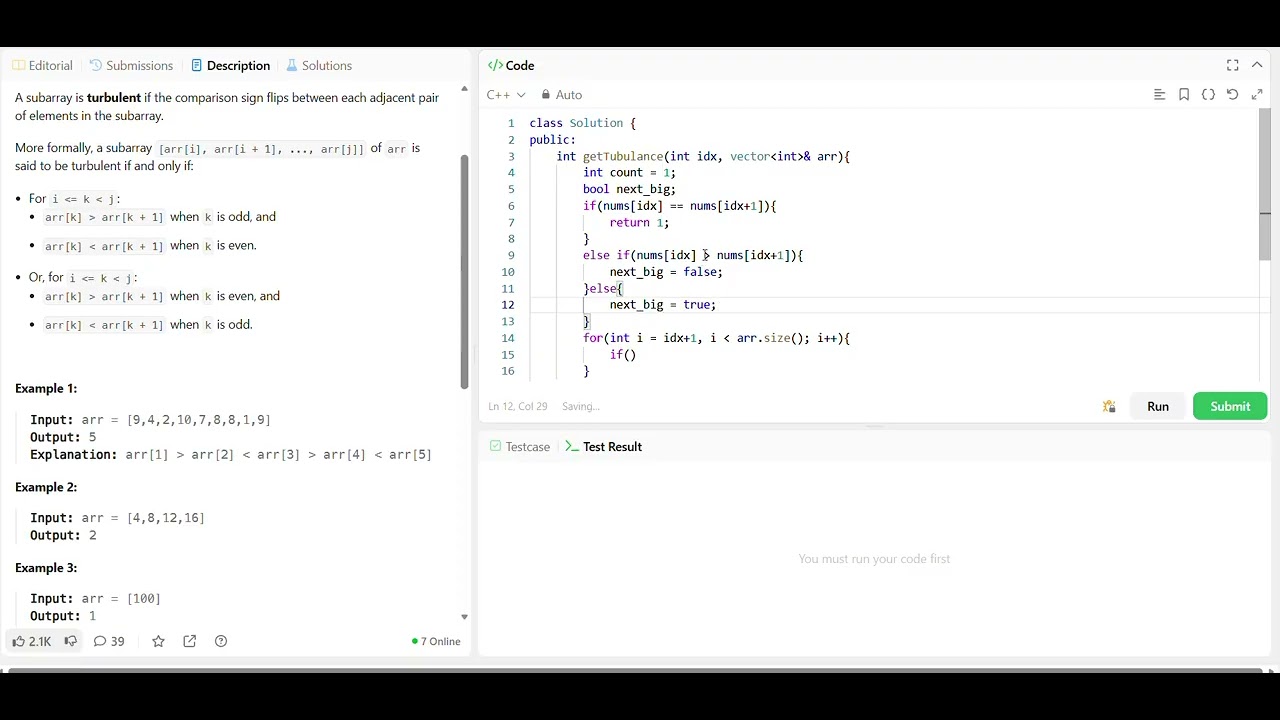Click line number 7 in the gutter
Image resolution: width=1280 pixels, height=720 pixels.
tap(511, 222)
